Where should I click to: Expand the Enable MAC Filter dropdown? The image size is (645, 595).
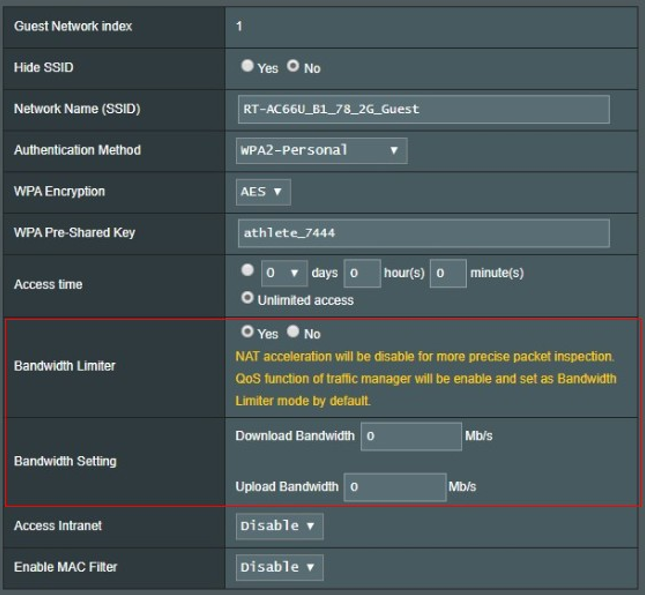(x=279, y=567)
